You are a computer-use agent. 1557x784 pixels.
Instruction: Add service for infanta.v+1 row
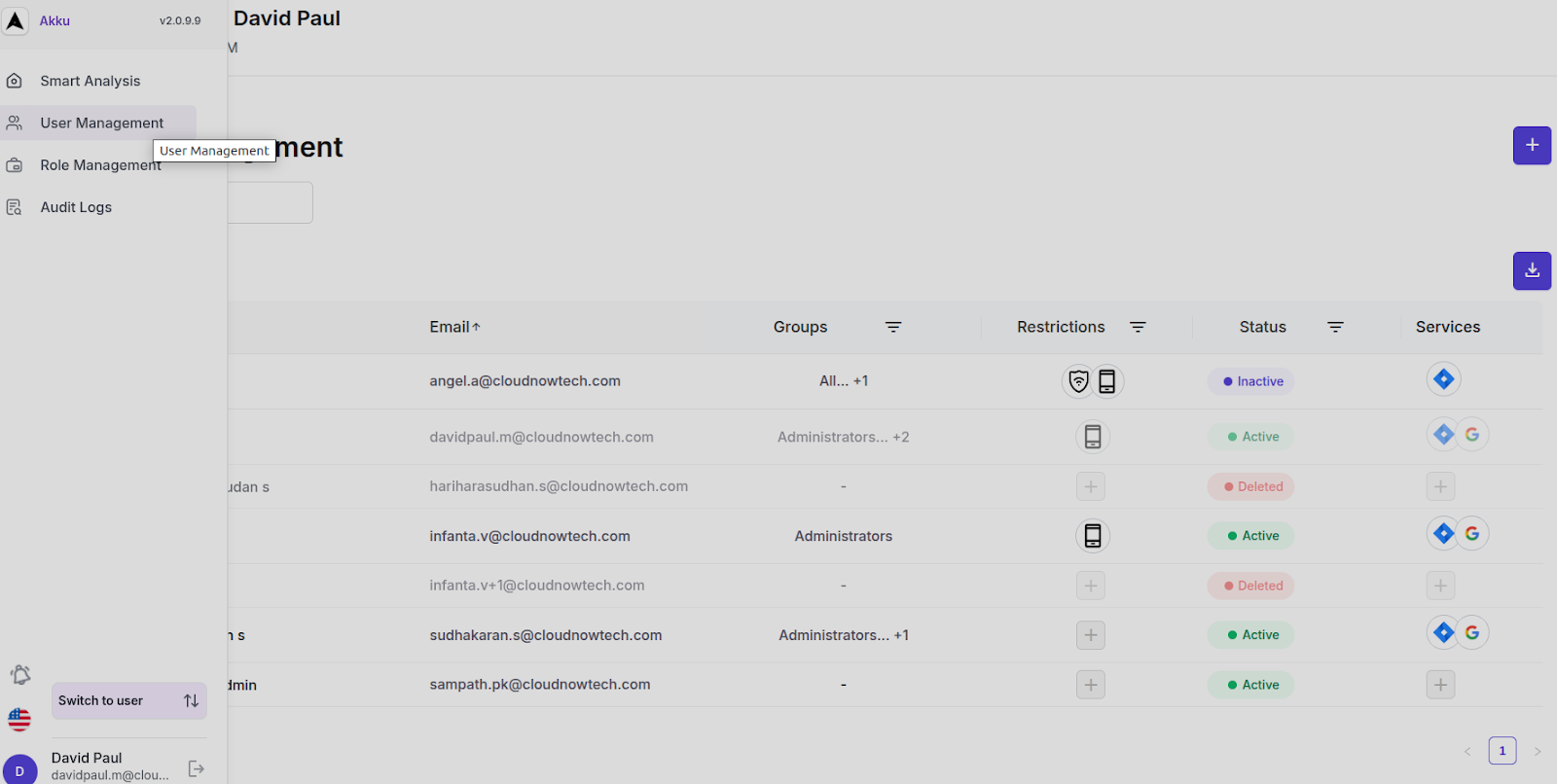coord(1441,586)
